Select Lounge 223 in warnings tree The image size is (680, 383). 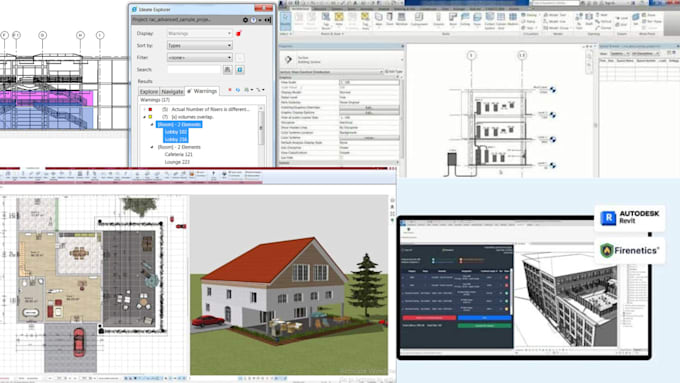click(177, 162)
